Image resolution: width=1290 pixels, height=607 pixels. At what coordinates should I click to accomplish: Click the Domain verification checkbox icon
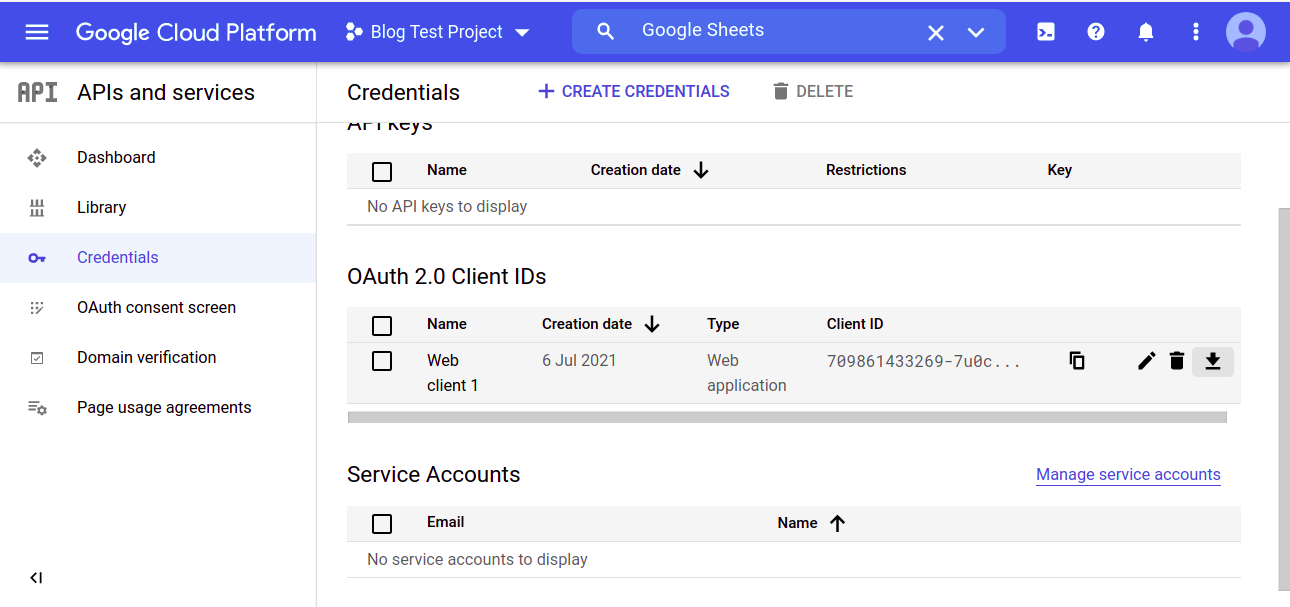[37, 357]
